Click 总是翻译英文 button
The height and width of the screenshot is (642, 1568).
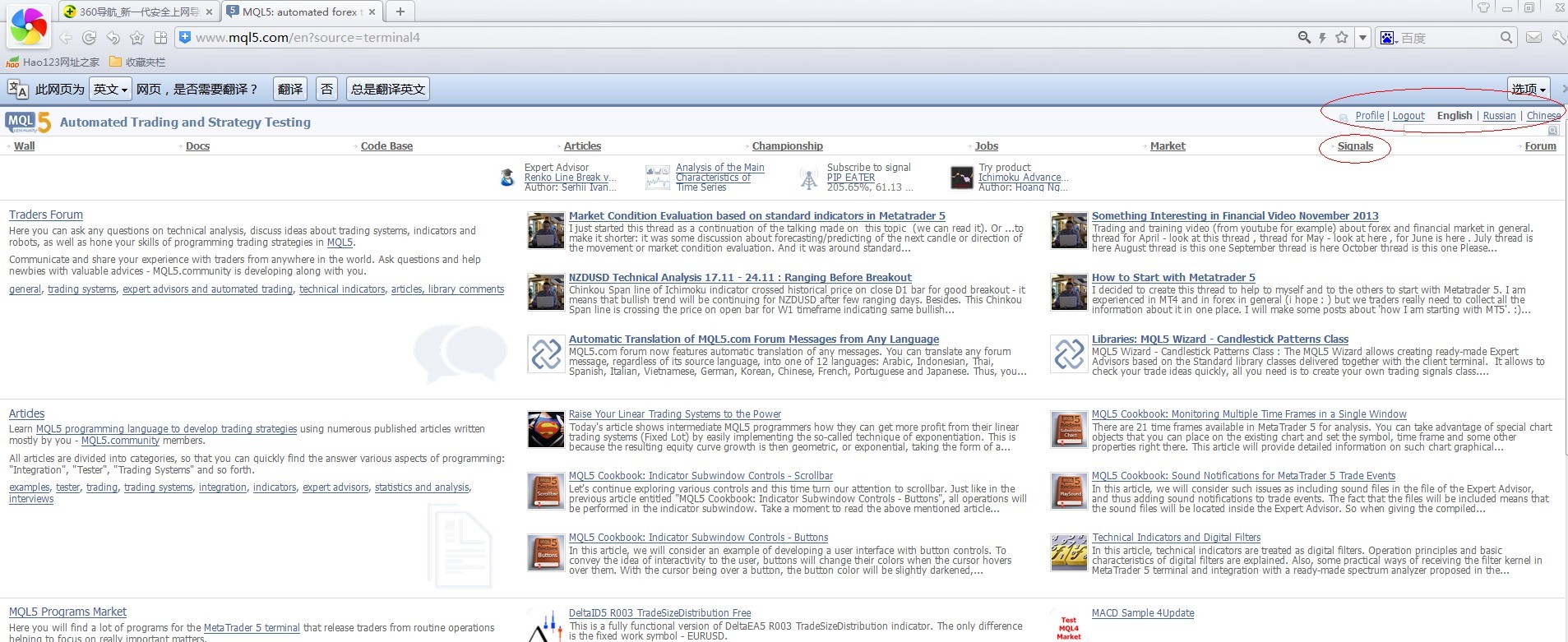[x=388, y=89]
